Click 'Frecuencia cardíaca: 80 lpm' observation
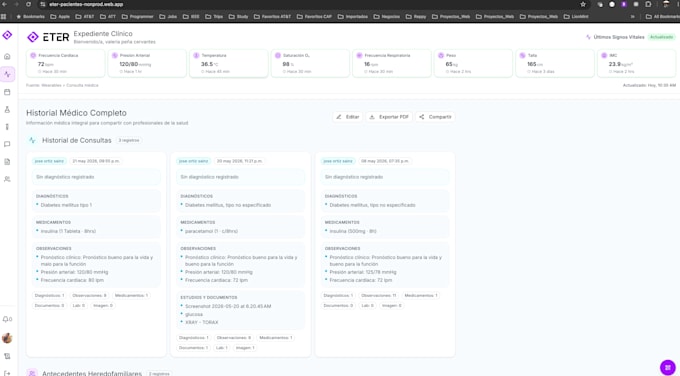The width and height of the screenshot is (680, 376). (72, 280)
